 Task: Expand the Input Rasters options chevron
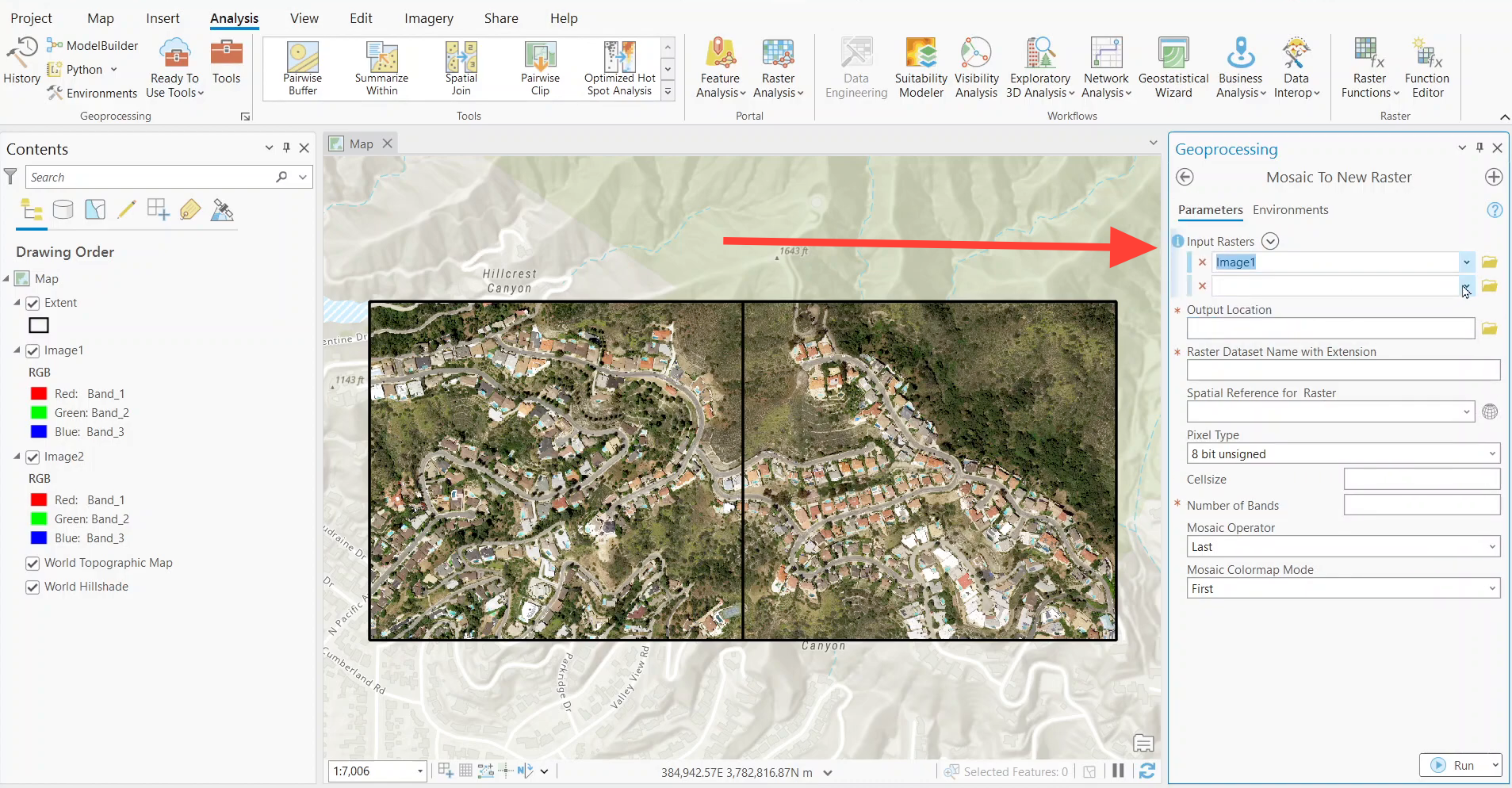1270,241
